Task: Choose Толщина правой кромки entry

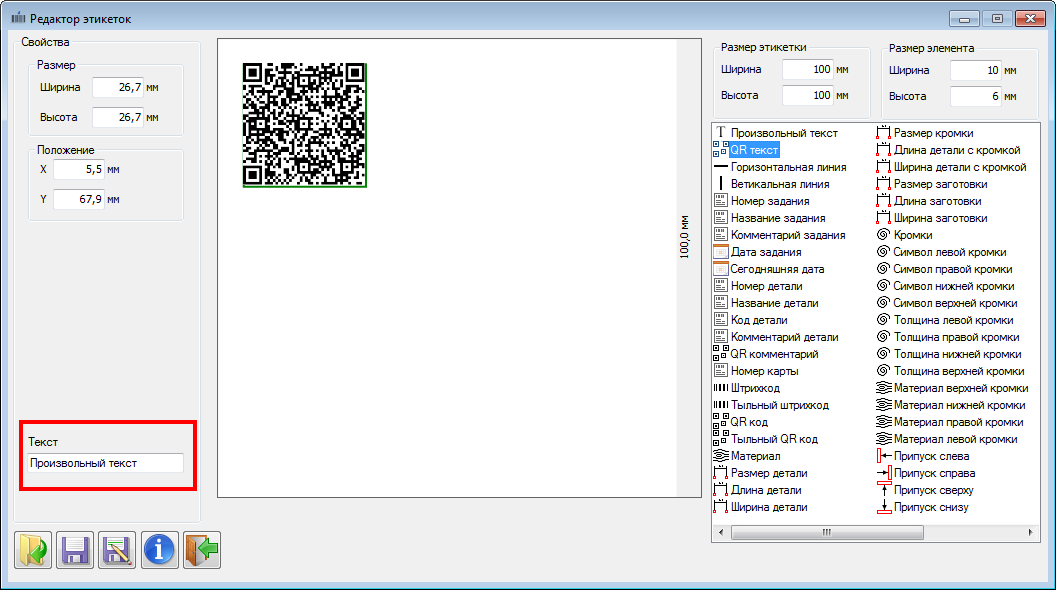Action: click(x=956, y=337)
